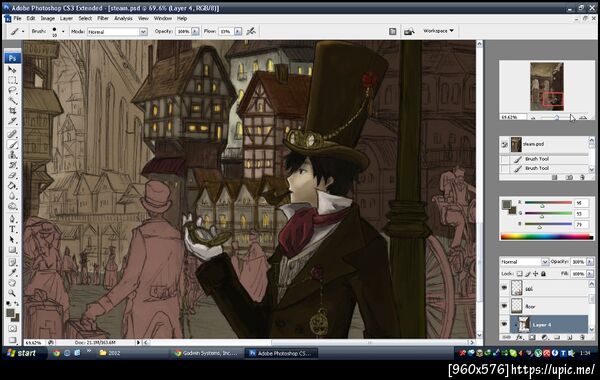Open Bridge from options bar
The height and width of the screenshot is (380, 600).
(409, 31)
